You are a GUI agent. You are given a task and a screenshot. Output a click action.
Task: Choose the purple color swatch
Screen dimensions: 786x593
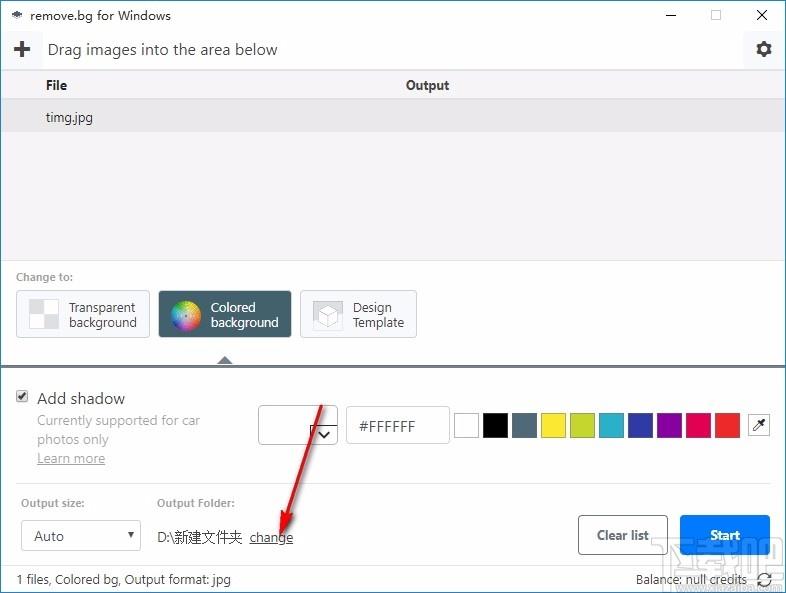pos(670,426)
